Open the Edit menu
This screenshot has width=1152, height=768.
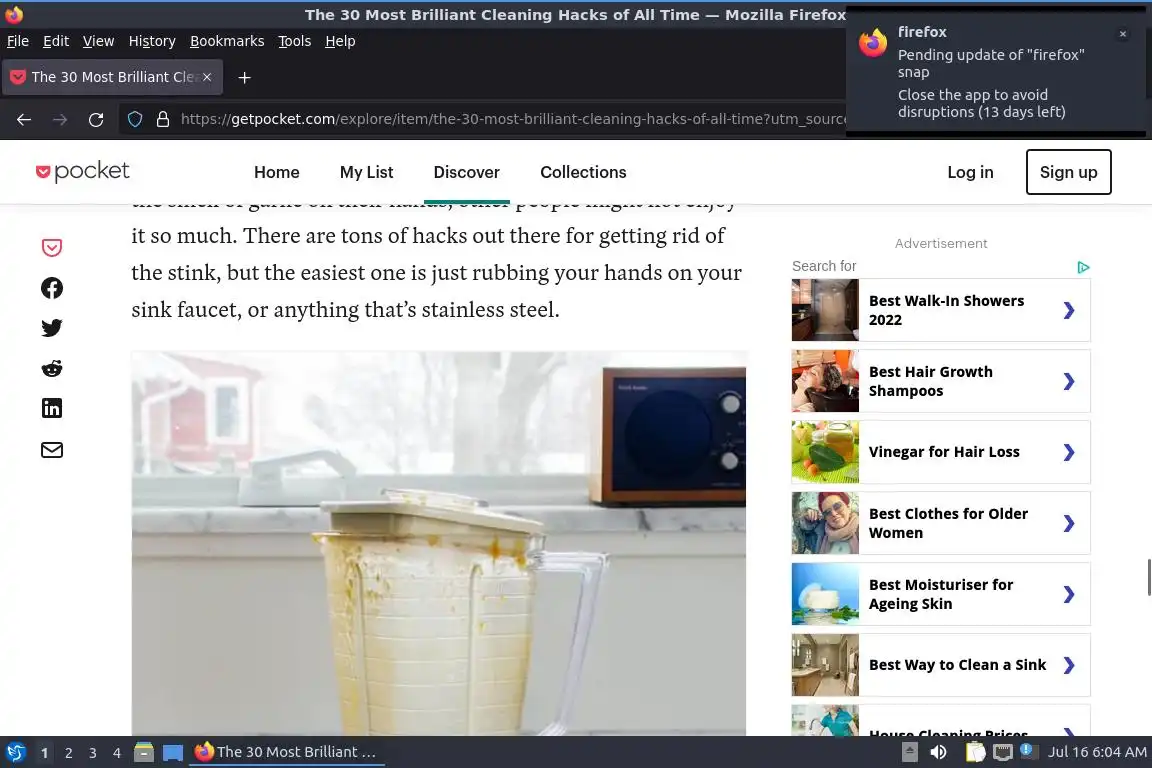coord(56,41)
